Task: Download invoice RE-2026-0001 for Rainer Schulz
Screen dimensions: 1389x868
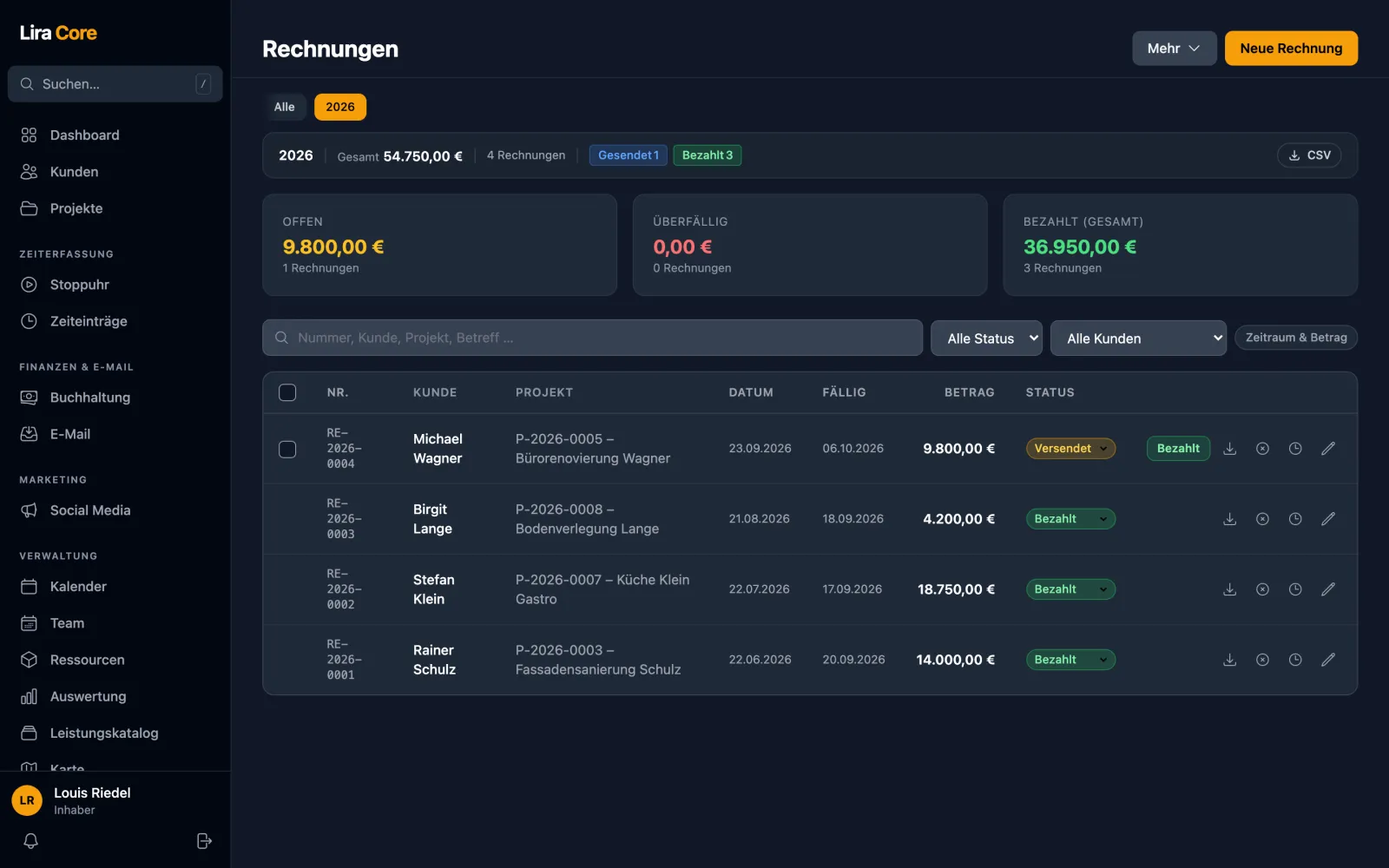Action: (1230, 660)
